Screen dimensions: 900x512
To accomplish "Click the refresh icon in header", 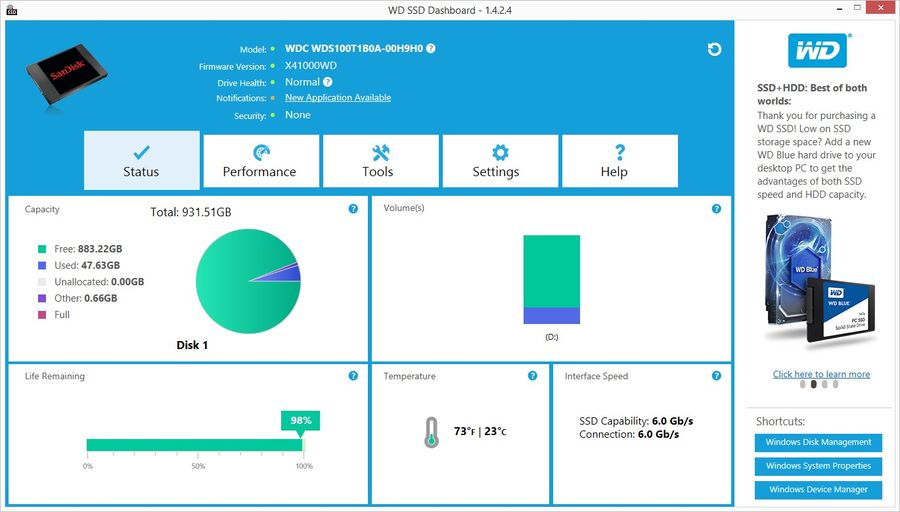I will pos(714,49).
